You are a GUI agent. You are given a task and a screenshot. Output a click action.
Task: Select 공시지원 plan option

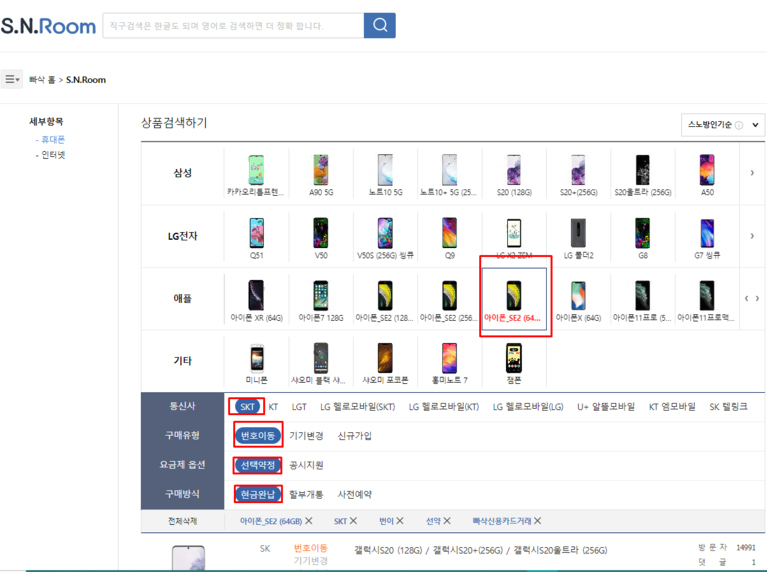coord(306,465)
